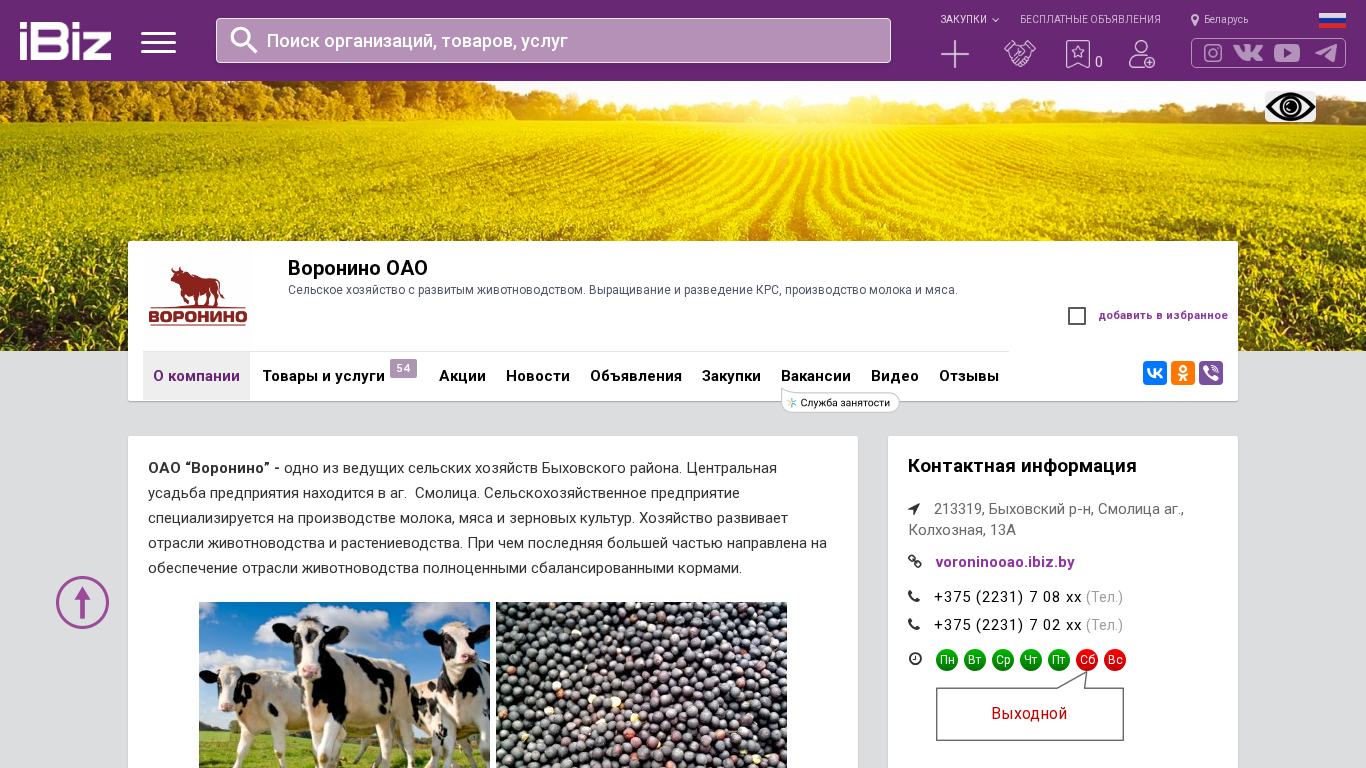Click phone icon beside 7 08 xx number
Viewport: 1366px width, 768px height.
tap(914, 597)
